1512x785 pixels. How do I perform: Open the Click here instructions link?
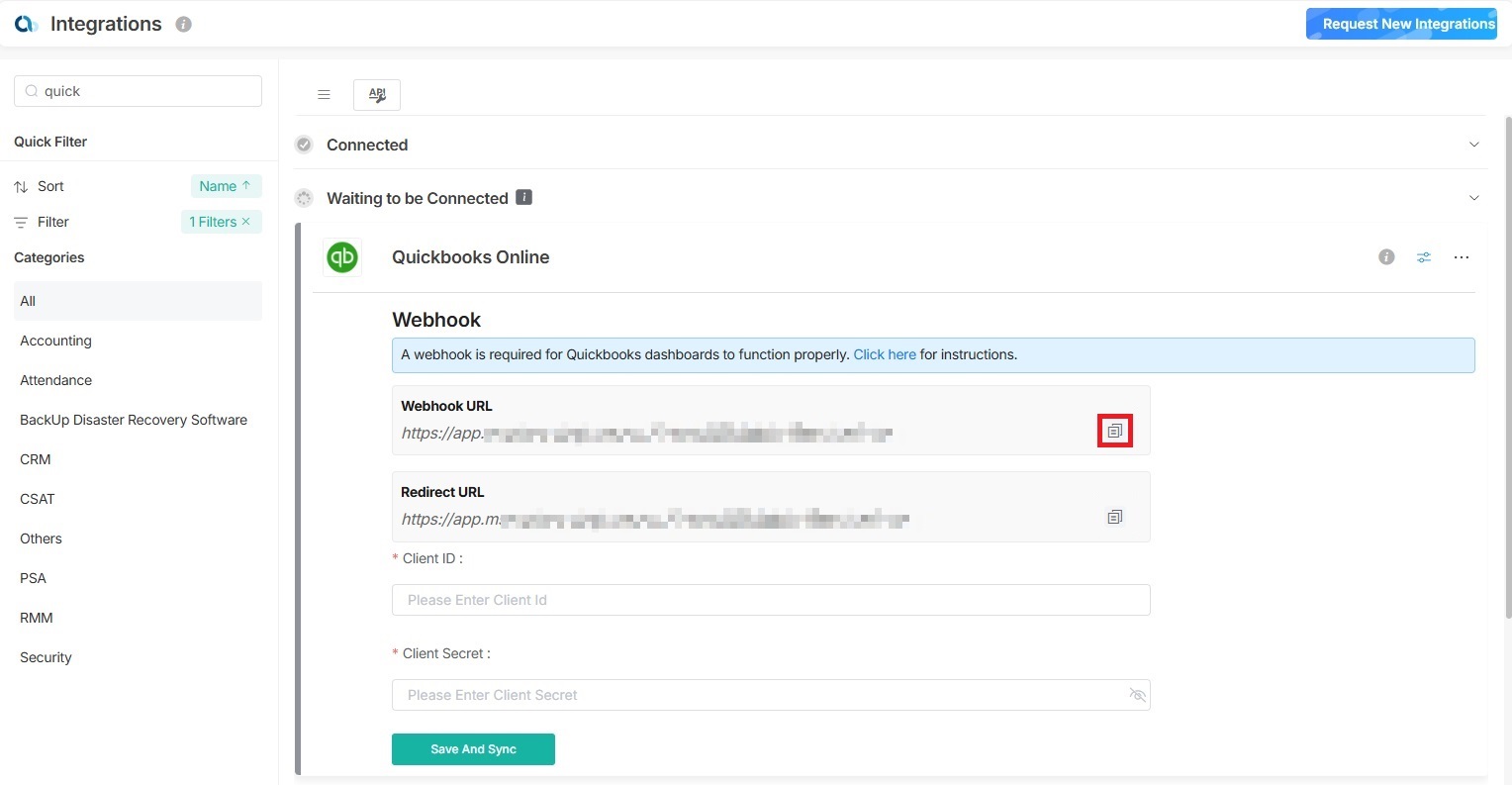(885, 354)
